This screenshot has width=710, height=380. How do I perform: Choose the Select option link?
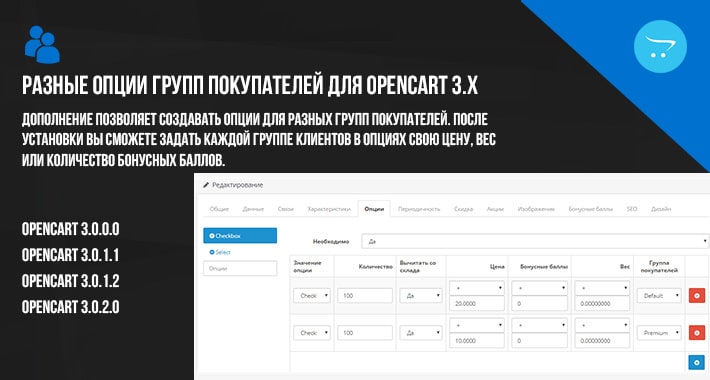point(220,252)
